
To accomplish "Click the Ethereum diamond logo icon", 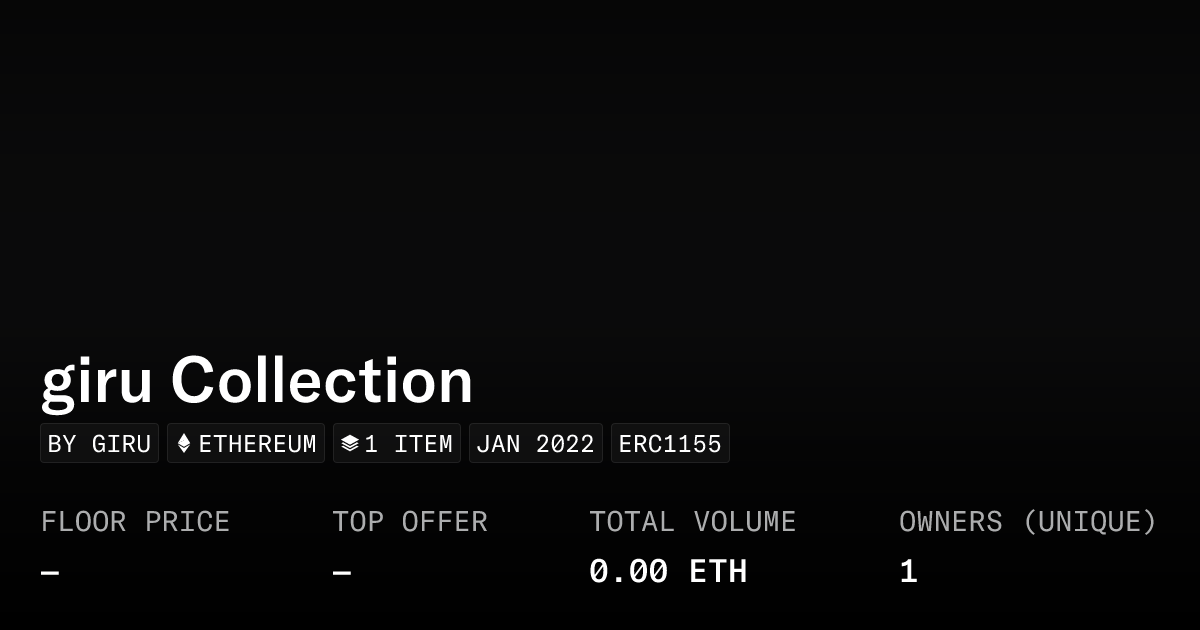I will tap(184, 444).
